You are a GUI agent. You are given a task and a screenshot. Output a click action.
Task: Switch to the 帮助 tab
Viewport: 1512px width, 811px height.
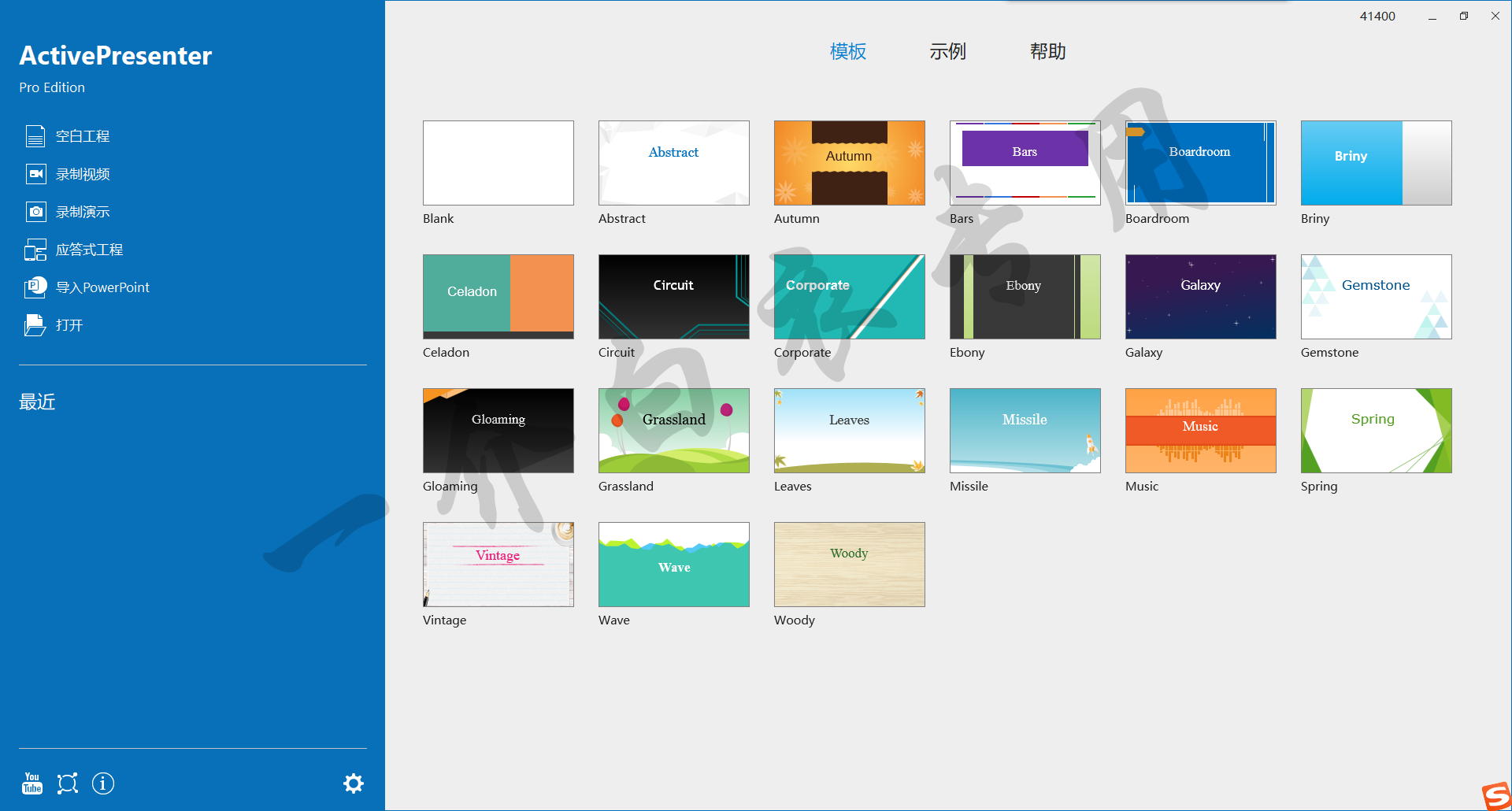coord(1048,52)
